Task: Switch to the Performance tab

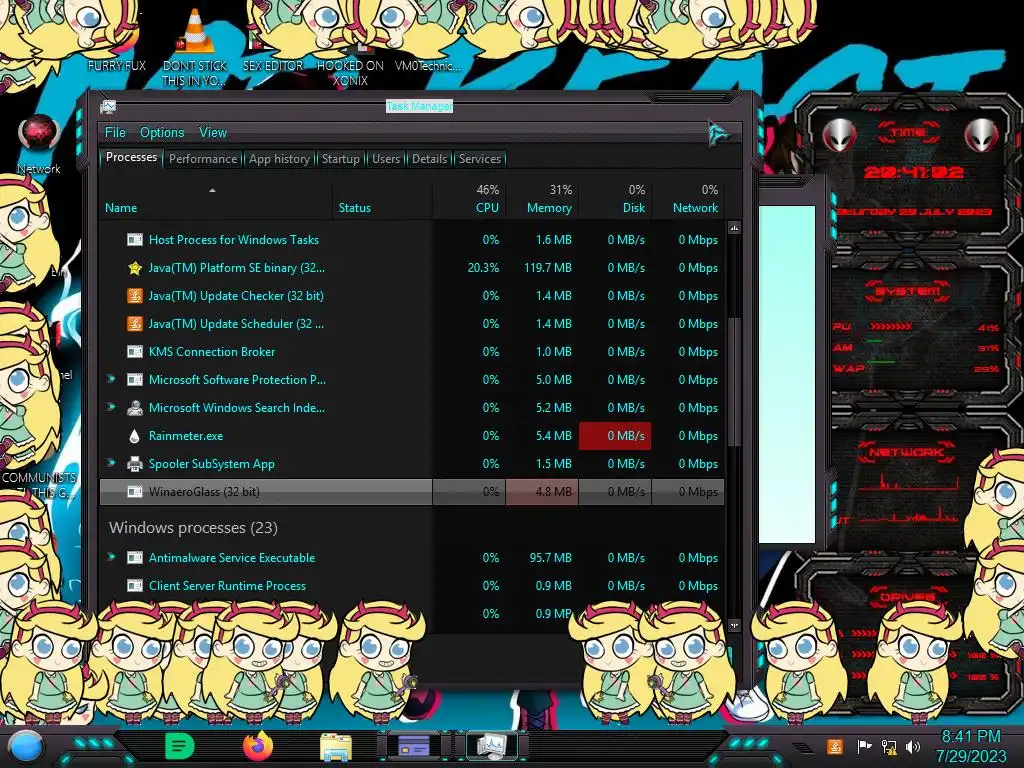Action: point(203,159)
